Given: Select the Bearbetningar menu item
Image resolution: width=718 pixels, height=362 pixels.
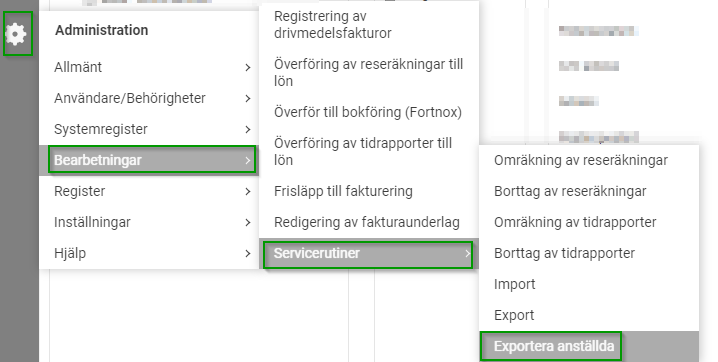Looking at the screenshot, I should pyautogui.click(x=152, y=160).
